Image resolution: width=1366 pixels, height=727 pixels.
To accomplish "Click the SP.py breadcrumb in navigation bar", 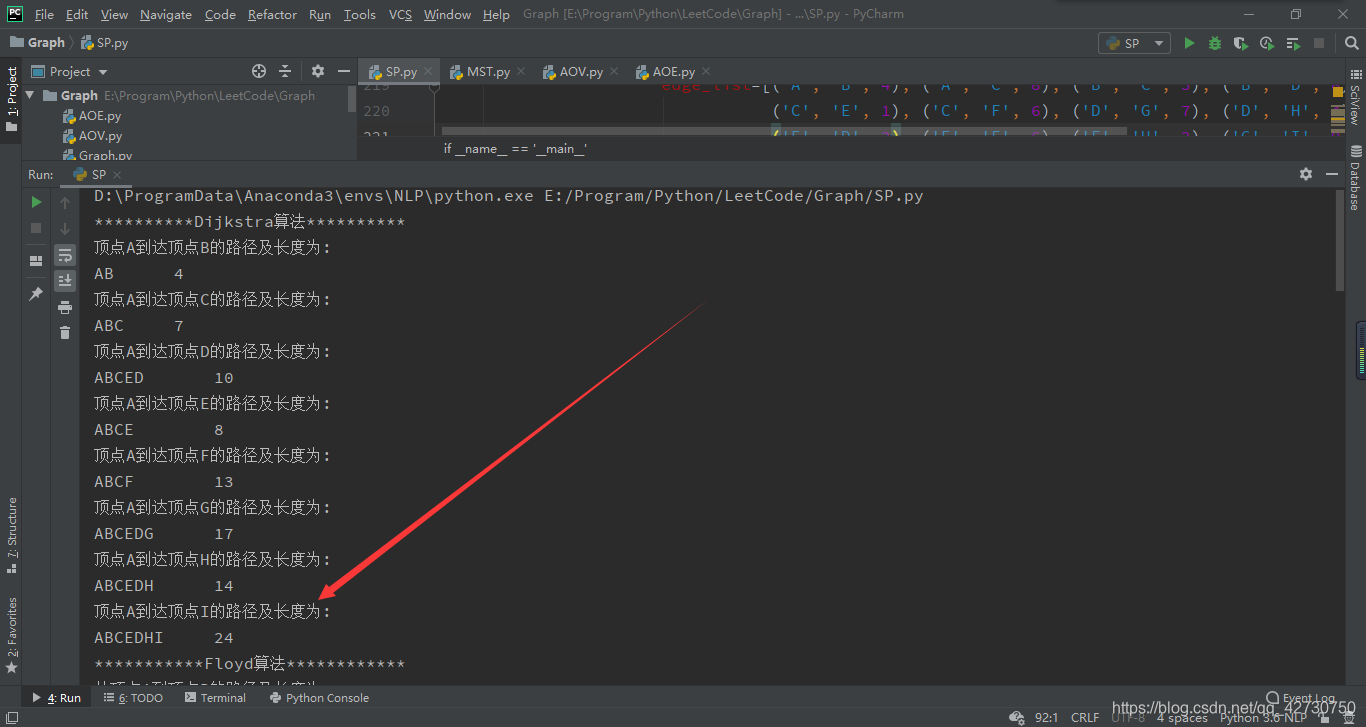I will [x=105, y=42].
